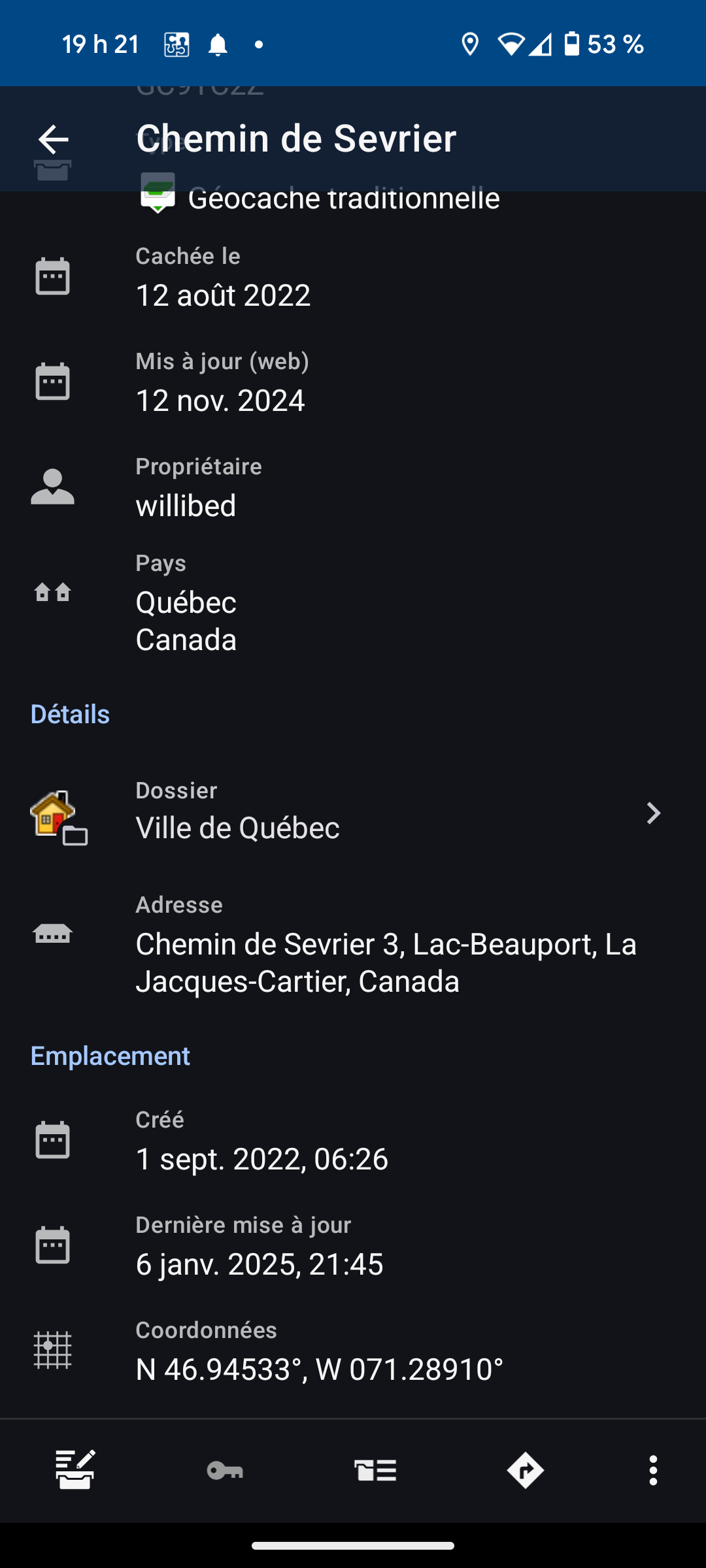This screenshot has width=706, height=1568.
Task: Open the listing view icon in bottom bar
Action: [375, 1470]
